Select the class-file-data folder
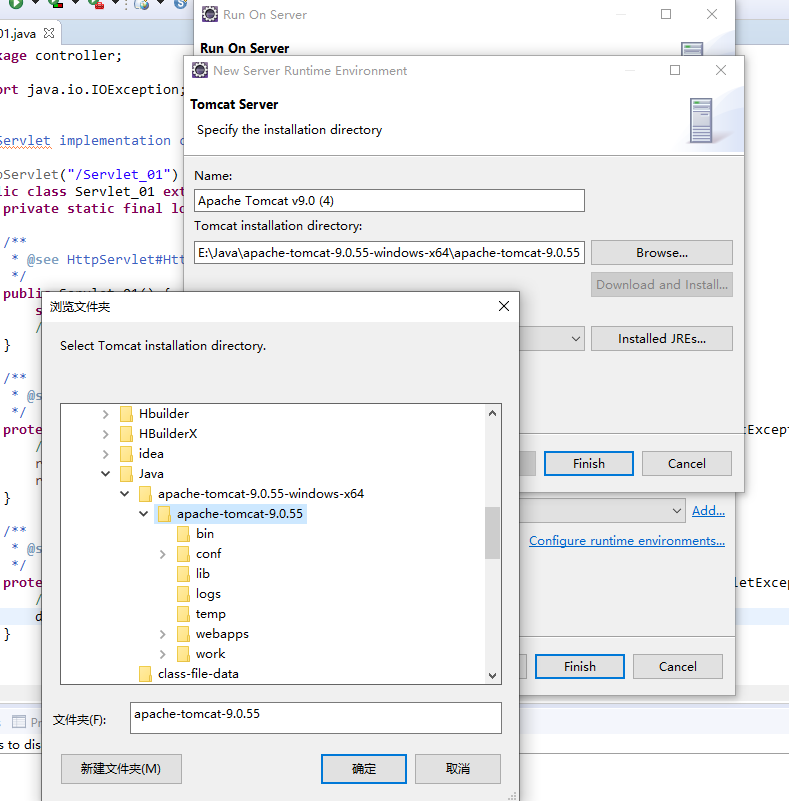 pyautogui.click(x=198, y=674)
